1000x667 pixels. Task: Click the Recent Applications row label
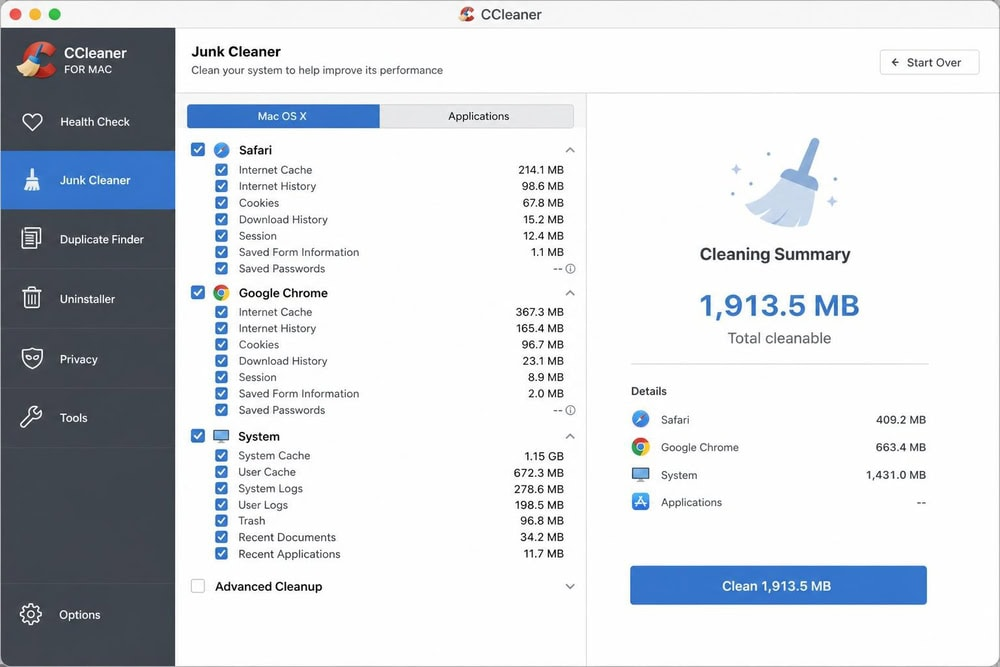pos(290,554)
